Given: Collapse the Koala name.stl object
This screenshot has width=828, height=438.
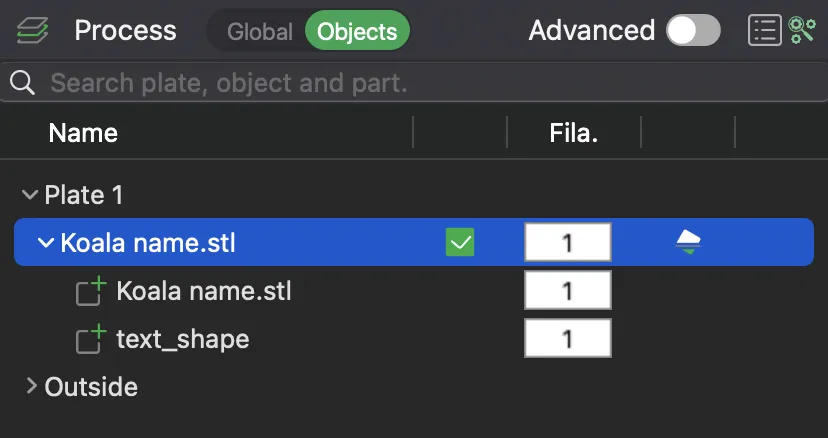Looking at the screenshot, I should (x=46, y=243).
